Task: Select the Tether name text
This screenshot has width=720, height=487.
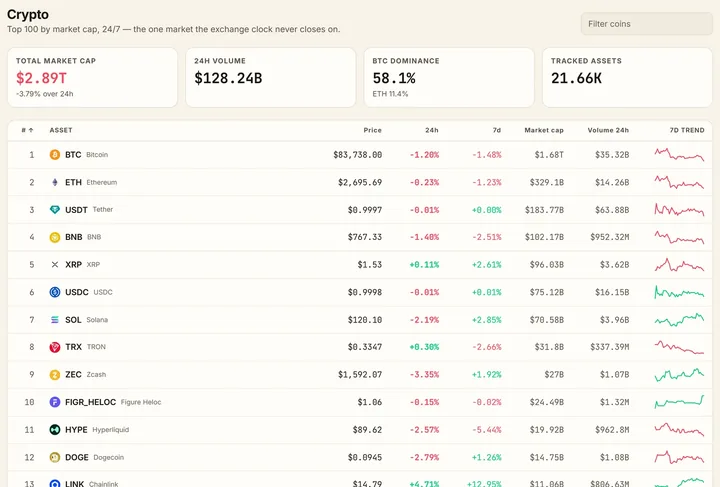Action: (102, 209)
